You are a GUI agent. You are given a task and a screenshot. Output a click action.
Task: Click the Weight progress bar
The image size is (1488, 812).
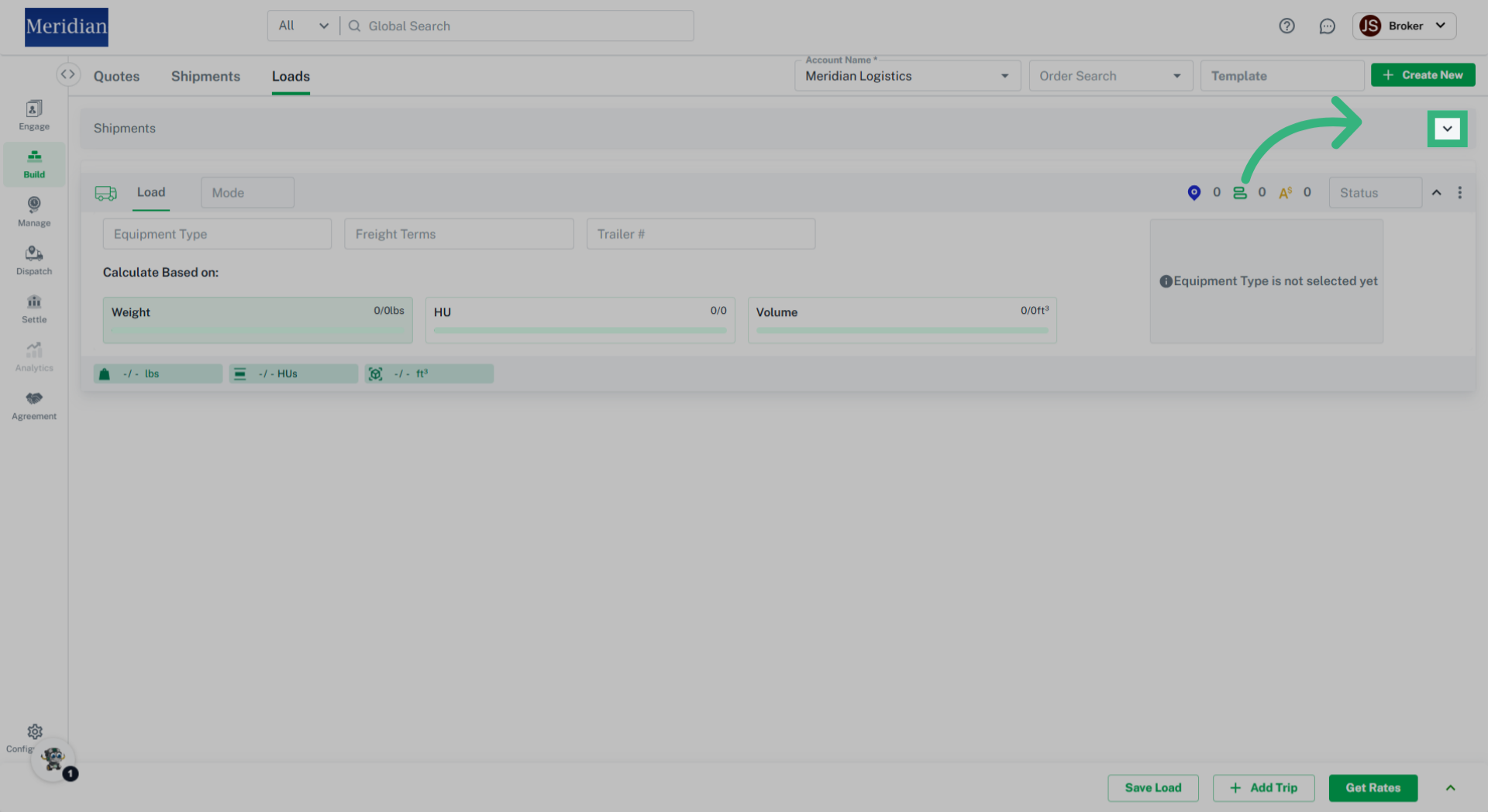257,329
